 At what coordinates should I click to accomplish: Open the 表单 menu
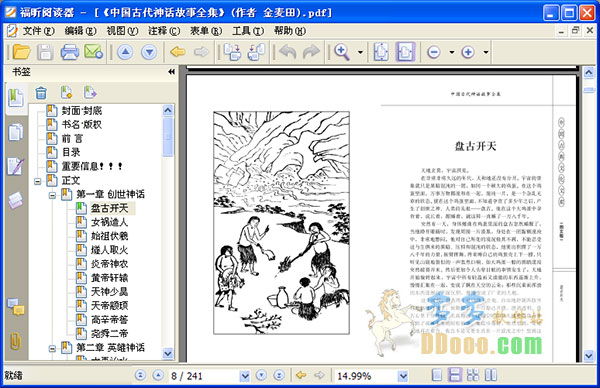(x=206, y=31)
